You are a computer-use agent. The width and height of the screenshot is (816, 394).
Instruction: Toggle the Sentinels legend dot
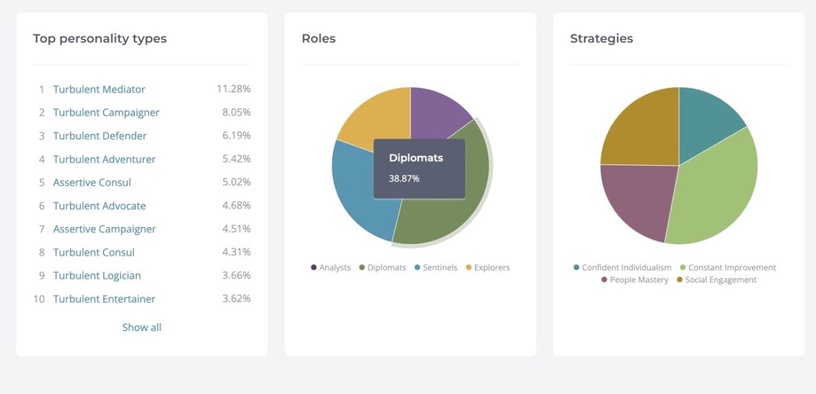(417, 268)
